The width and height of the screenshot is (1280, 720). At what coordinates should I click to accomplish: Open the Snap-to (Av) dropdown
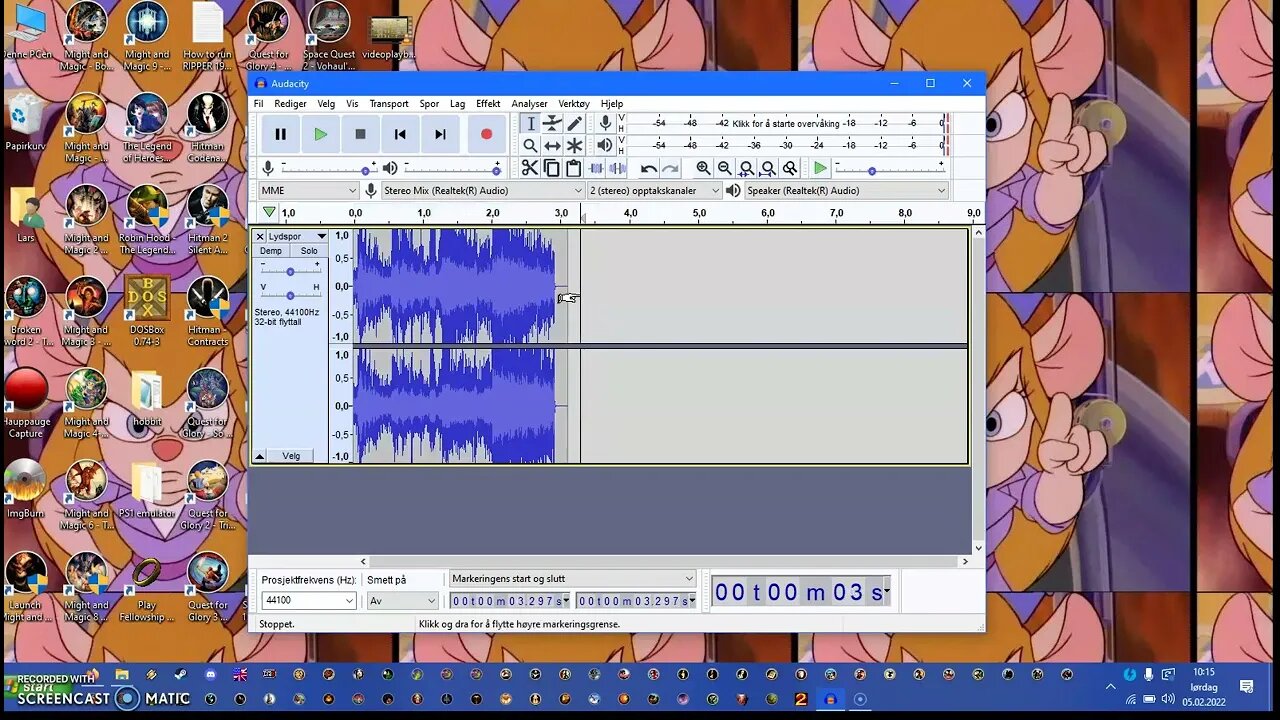[x=402, y=600]
